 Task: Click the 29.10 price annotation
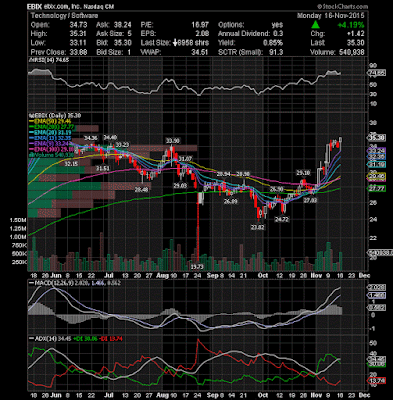(x=303, y=173)
